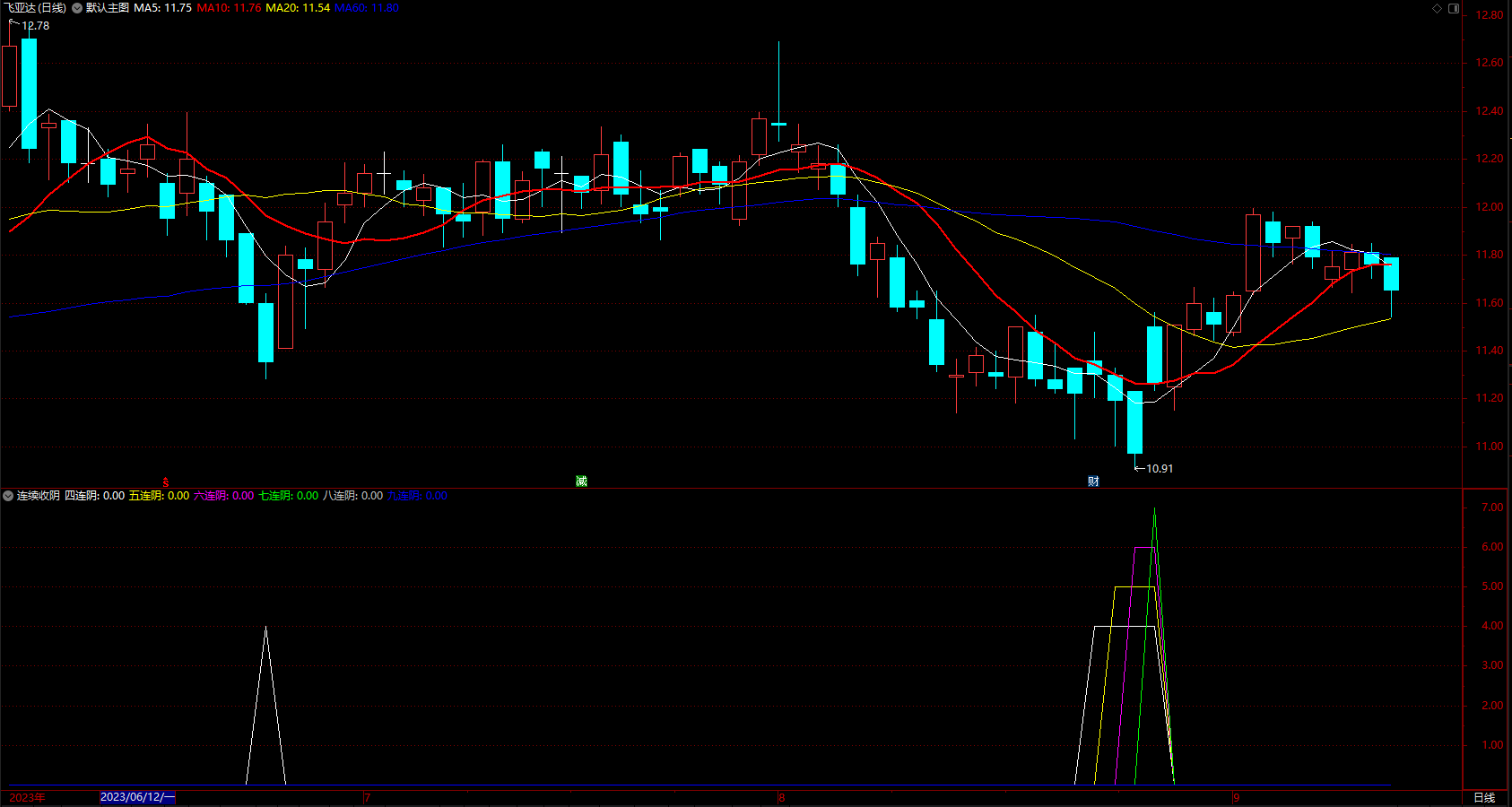Image resolution: width=1512 pixels, height=807 pixels.
Task: Click the 减 event marker on the chart
Action: [x=581, y=482]
